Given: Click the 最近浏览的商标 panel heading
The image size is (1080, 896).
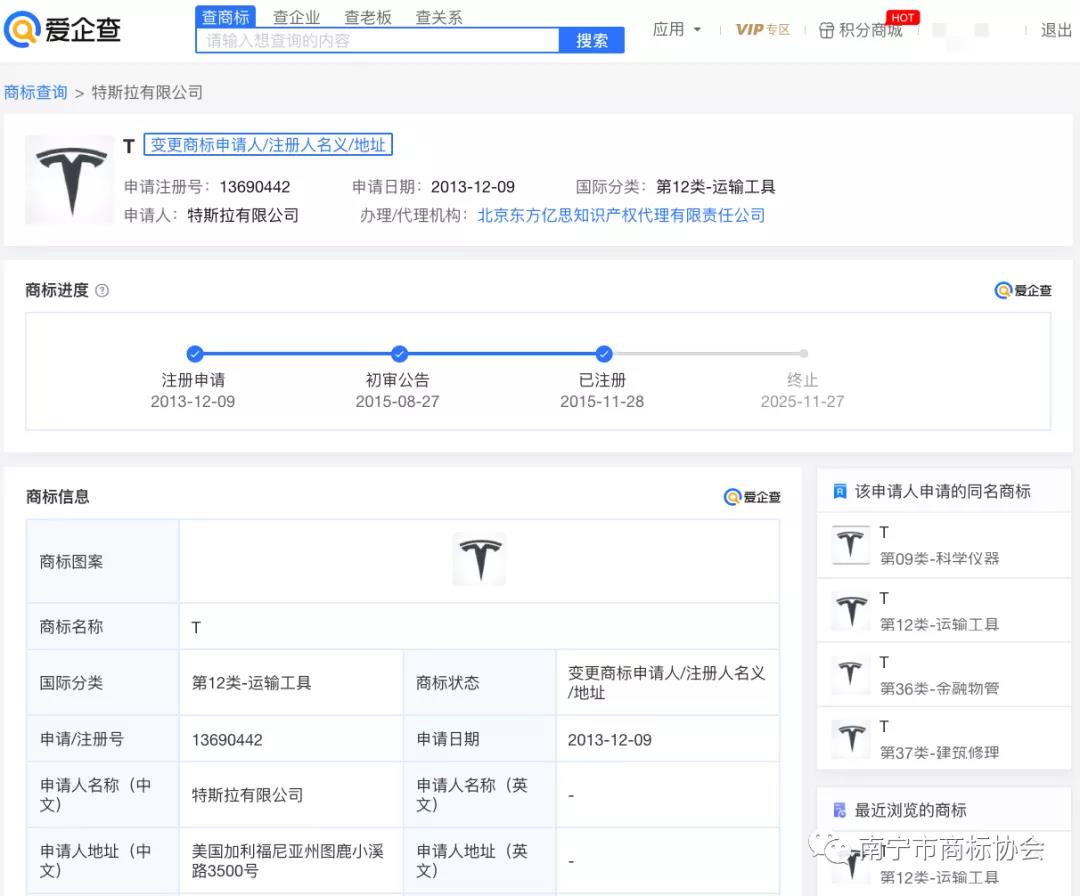Looking at the screenshot, I should [911, 810].
